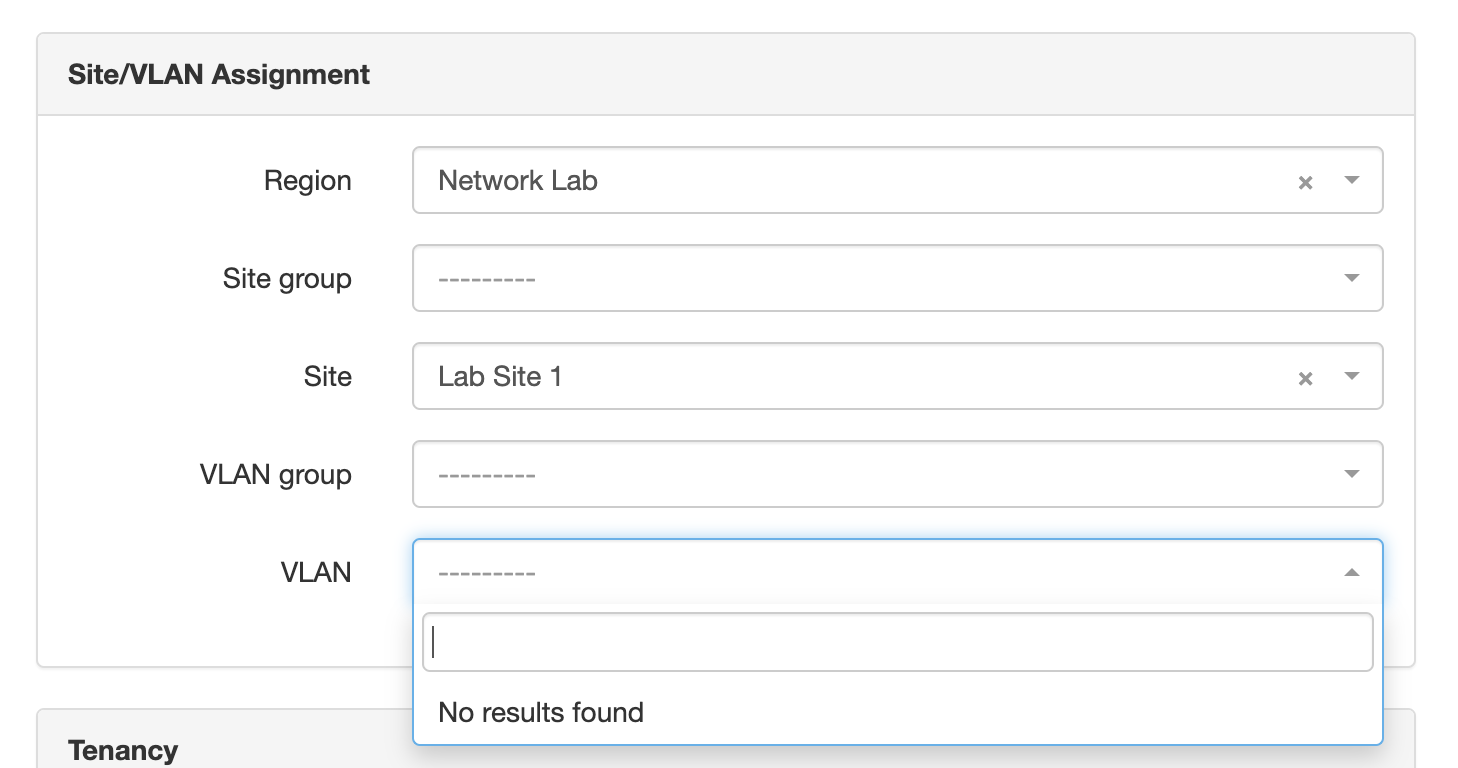
Task: Open the Site group dropdown arrow
Action: (x=1352, y=278)
